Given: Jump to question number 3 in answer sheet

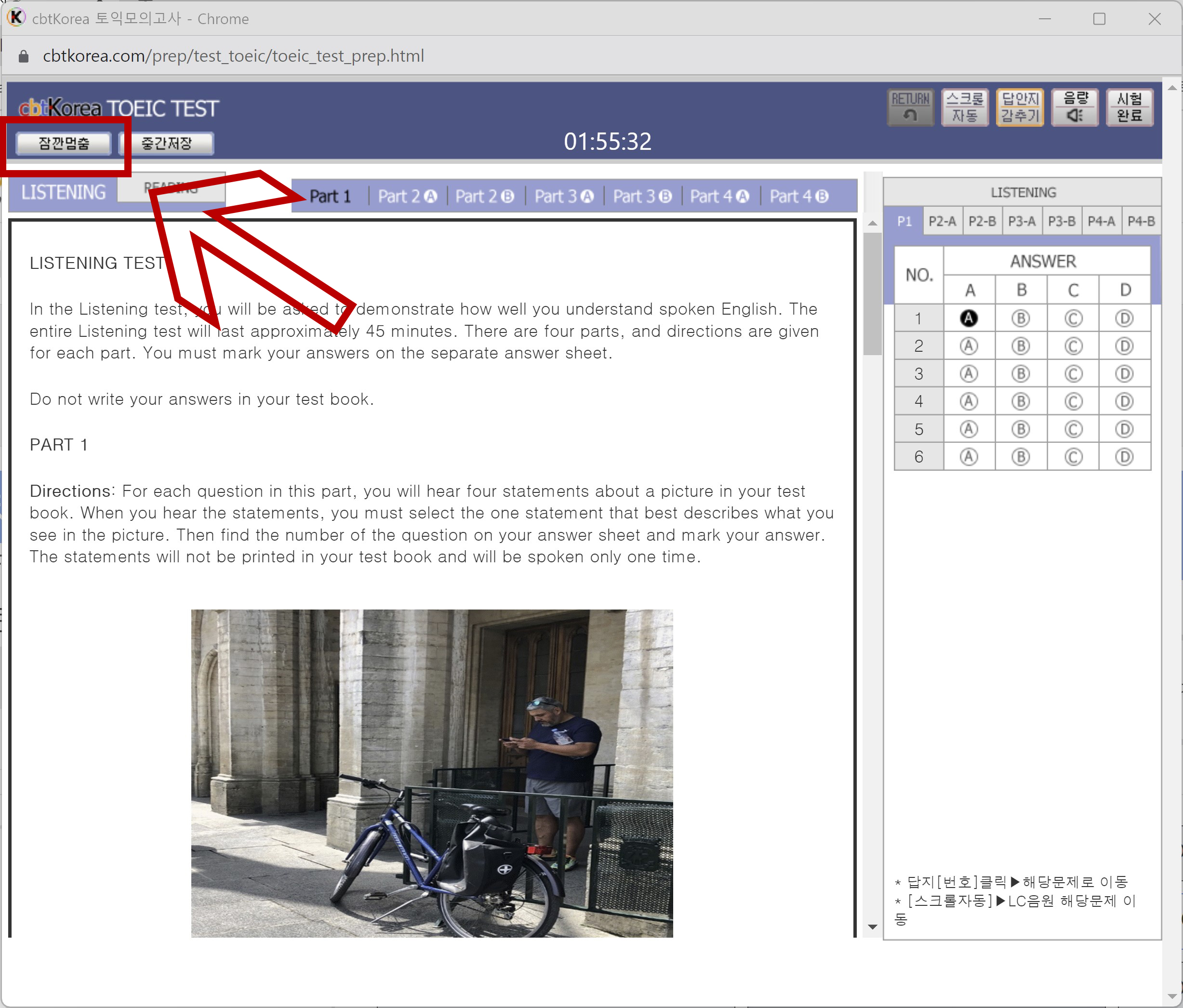Looking at the screenshot, I should 918,374.
